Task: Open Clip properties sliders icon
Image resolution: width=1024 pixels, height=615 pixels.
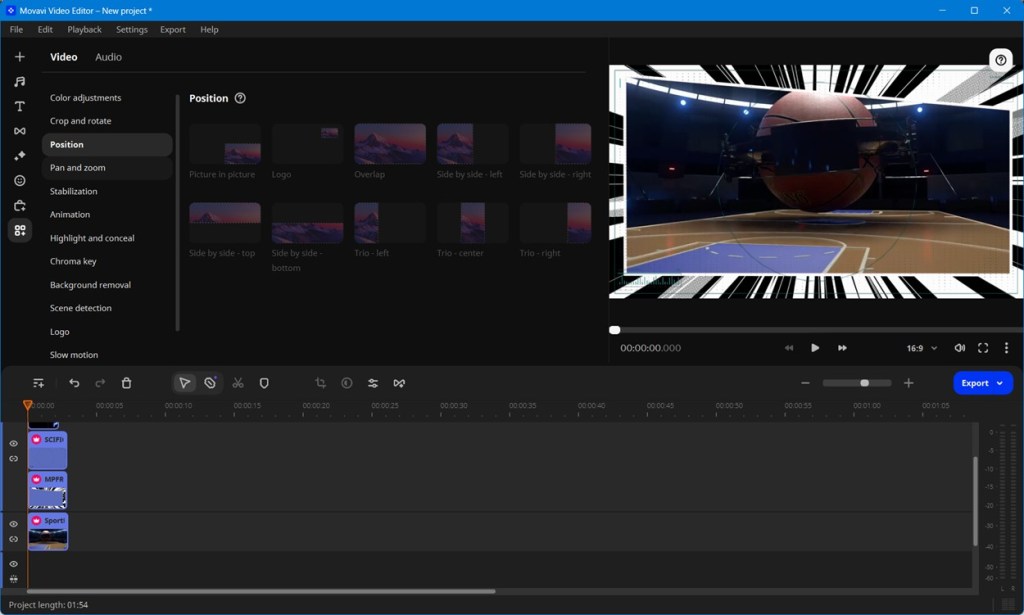Action: [373, 383]
